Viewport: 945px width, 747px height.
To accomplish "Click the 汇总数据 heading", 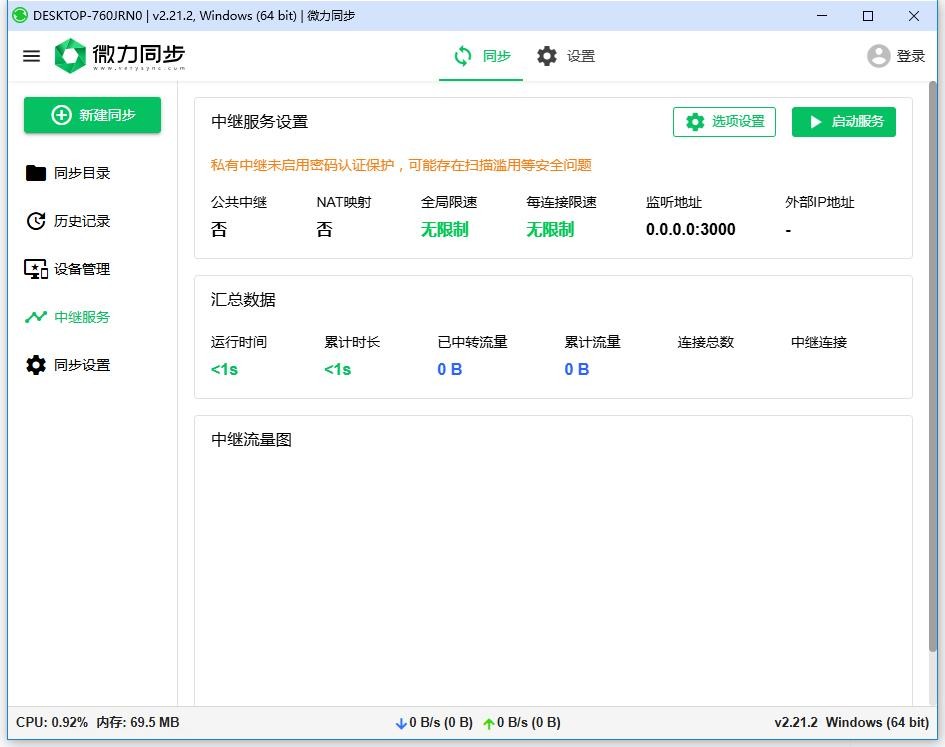I will 243,300.
